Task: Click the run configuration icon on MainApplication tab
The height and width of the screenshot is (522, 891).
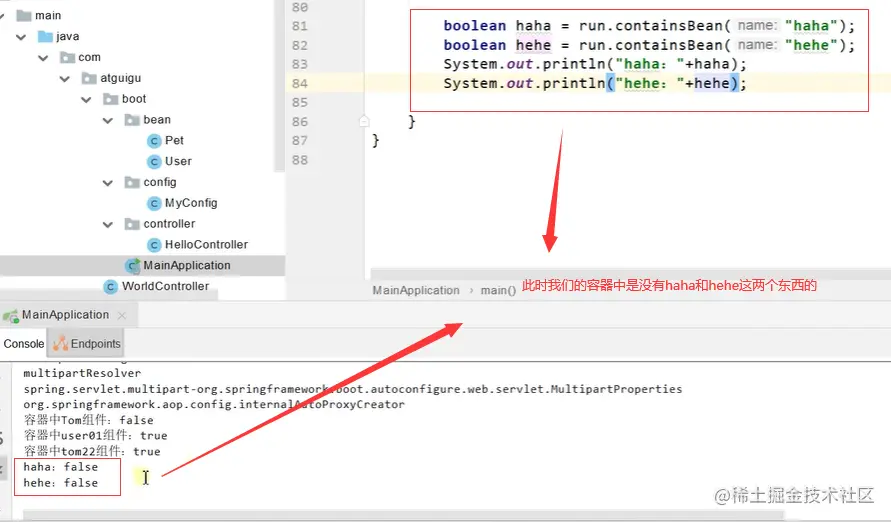Action: click(x=10, y=315)
